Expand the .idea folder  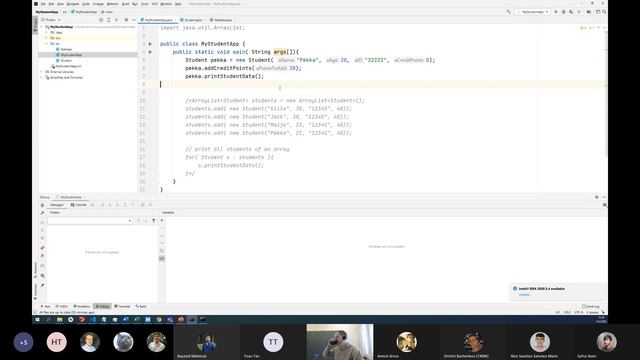[x=47, y=32]
